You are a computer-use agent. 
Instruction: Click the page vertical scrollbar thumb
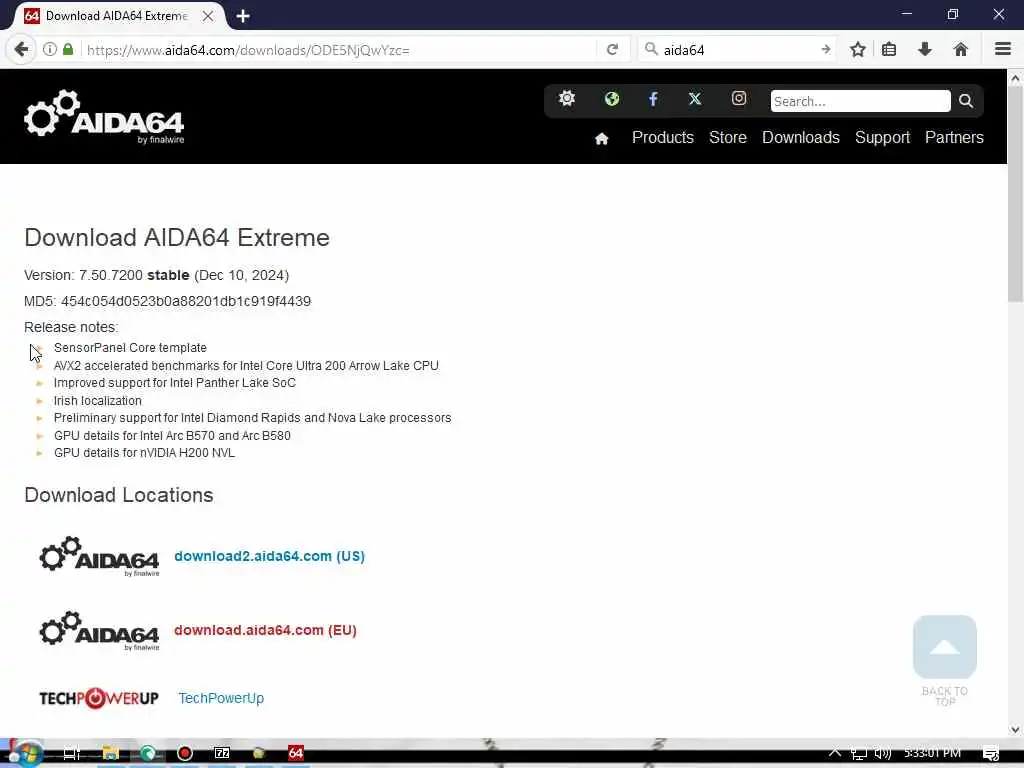[x=1015, y=196]
